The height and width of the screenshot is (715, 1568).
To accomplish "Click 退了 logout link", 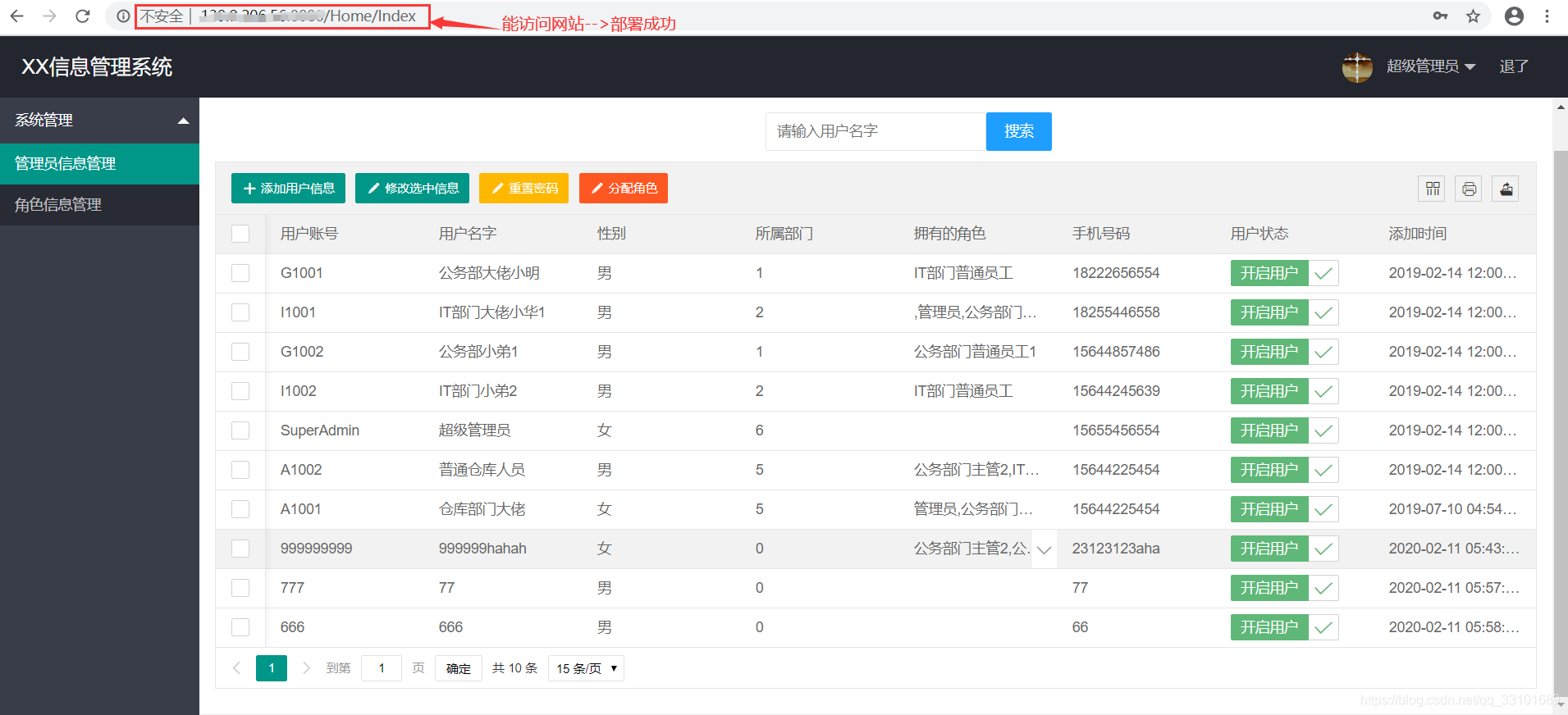I will [1514, 66].
